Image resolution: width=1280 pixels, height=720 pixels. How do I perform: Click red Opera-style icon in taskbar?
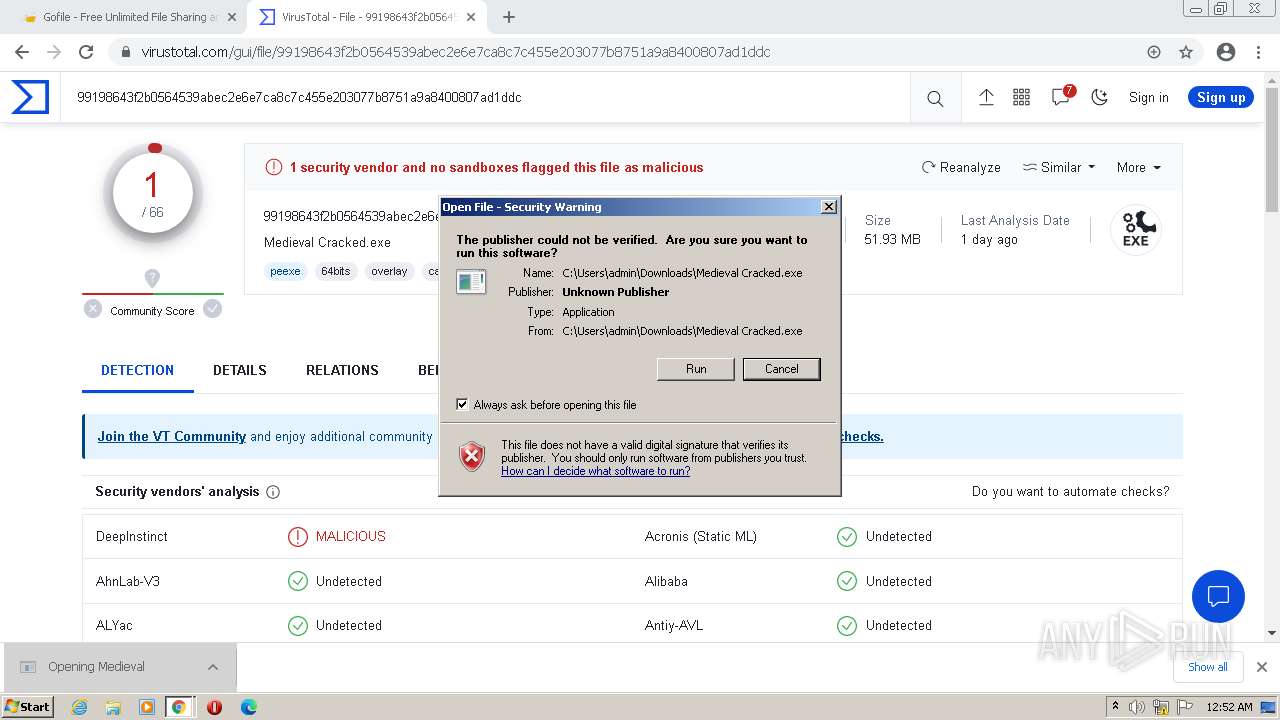tap(214, 707)
